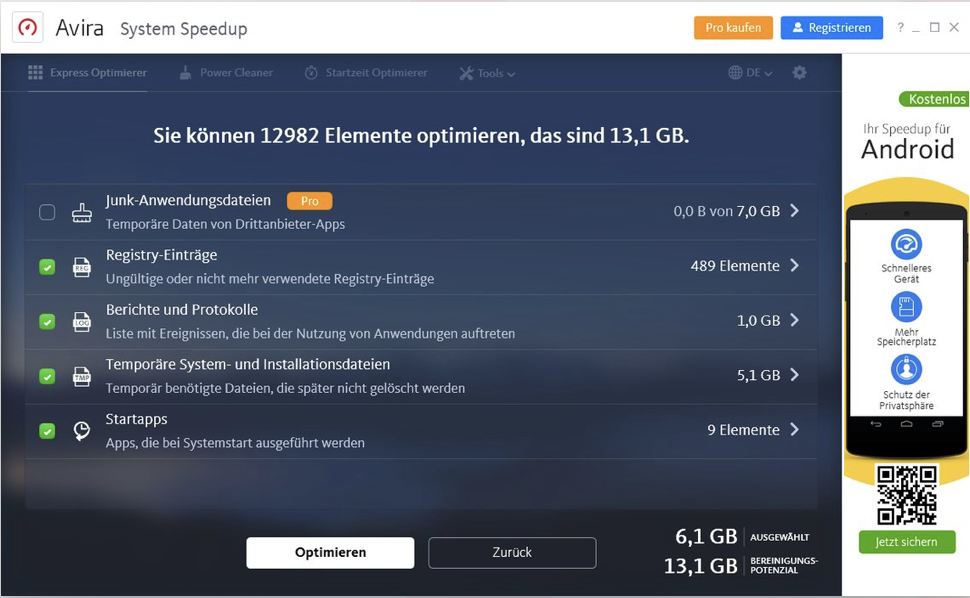Click the Android headline in ad
This screenshot has height=598, width=970.
pos(908,149)
